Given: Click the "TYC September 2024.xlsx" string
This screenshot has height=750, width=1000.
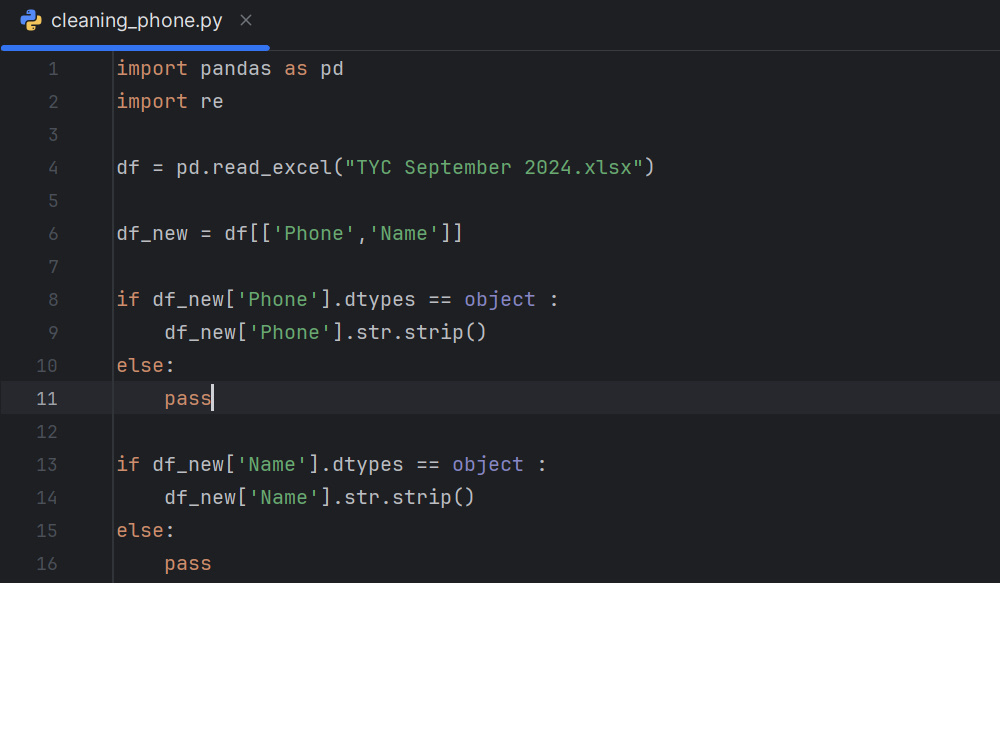Looking at the screenshot, I should click(x=494, y=168).
